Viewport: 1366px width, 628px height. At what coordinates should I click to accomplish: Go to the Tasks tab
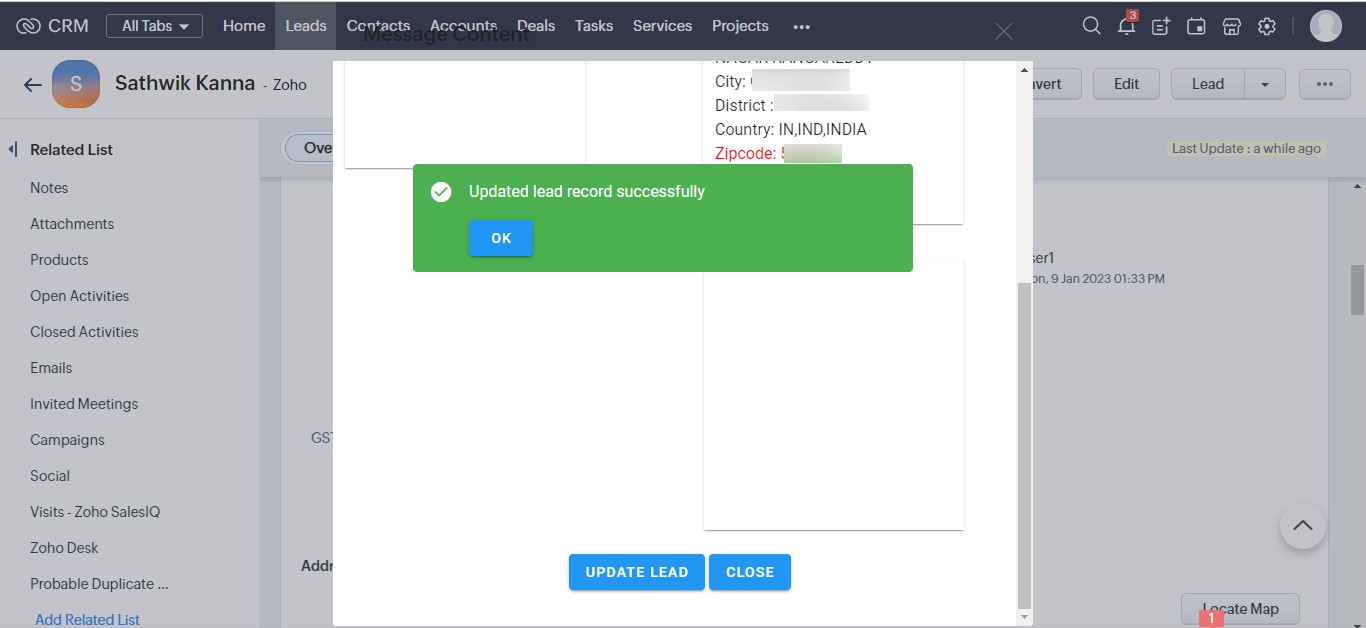tap(594, 26)
